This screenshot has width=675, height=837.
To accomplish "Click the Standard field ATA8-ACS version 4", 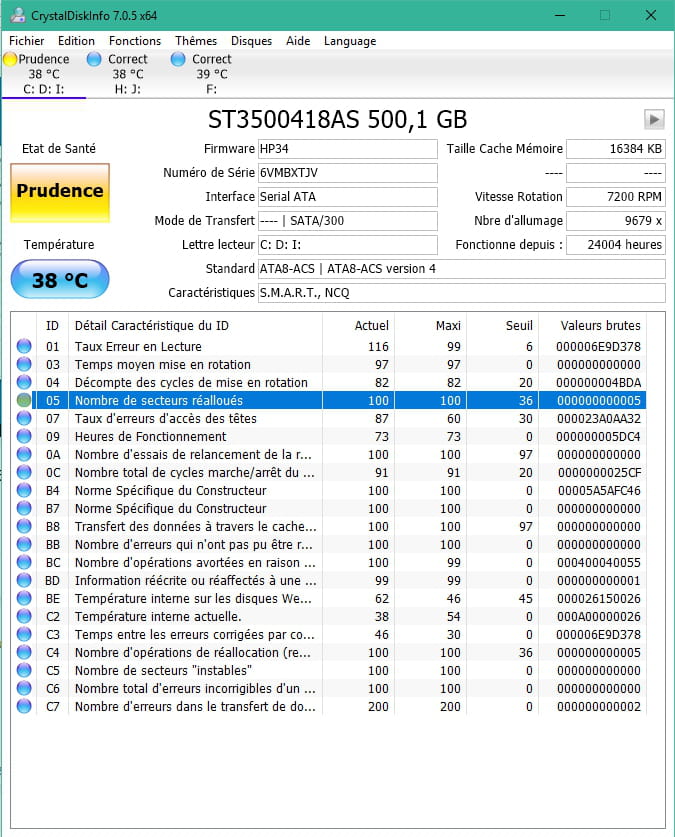I will [x=462, y=269].
